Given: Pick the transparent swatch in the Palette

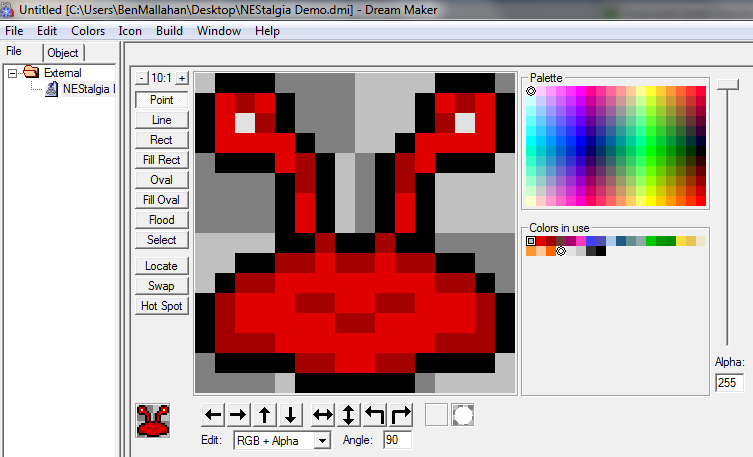Looking at the screenshot, I should (x=531, y=91).
